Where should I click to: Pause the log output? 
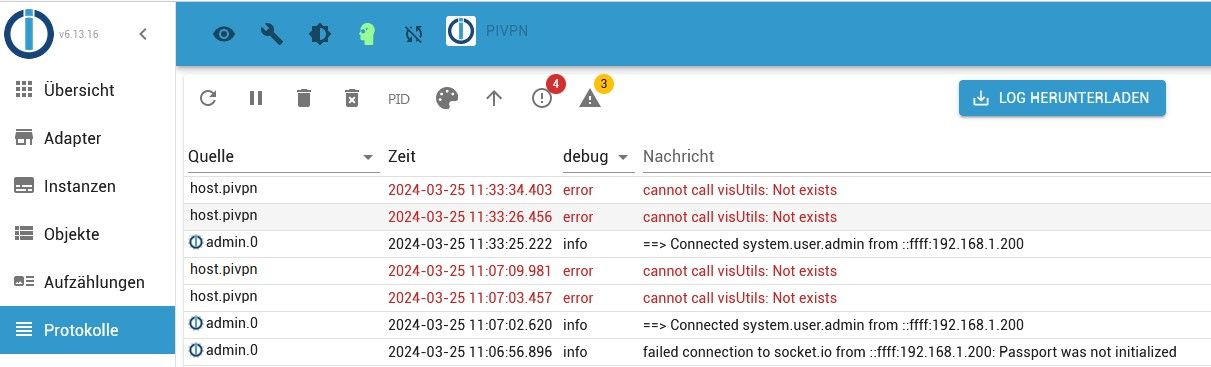tap(256, 98)
